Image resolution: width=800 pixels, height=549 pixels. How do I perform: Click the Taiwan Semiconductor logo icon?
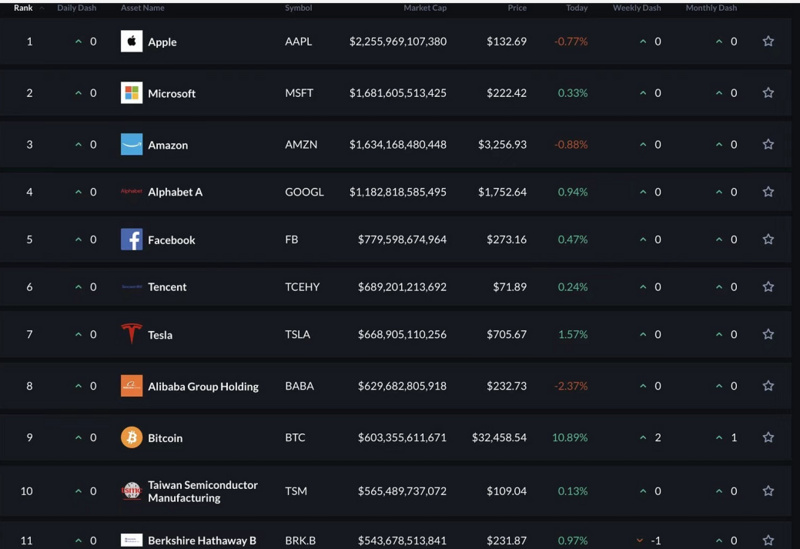[132, 491]
